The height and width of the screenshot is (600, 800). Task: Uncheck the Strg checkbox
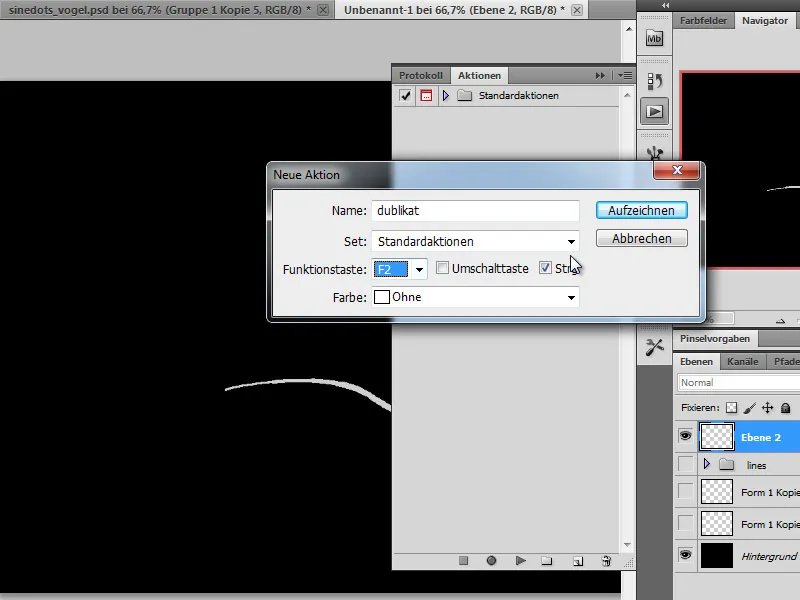click(x=545, y=268)
